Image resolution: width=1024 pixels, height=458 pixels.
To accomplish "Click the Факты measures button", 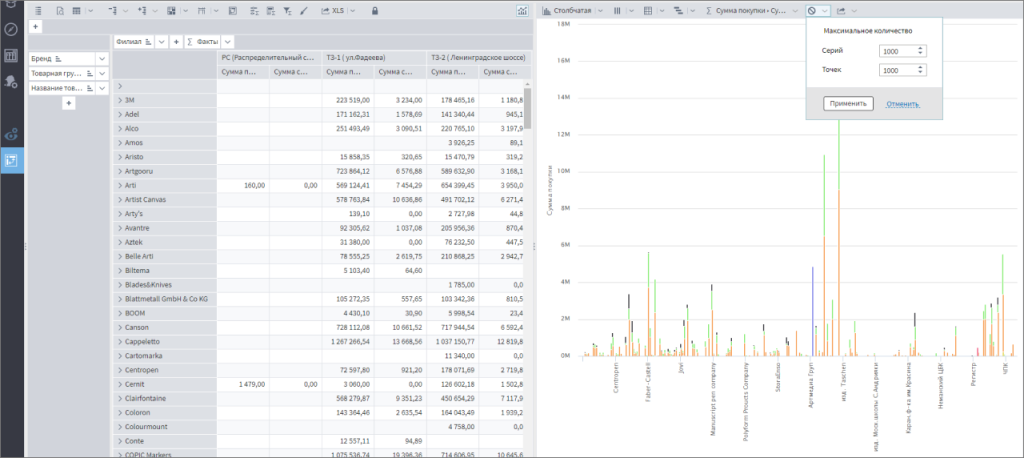I will click(202, 42).
